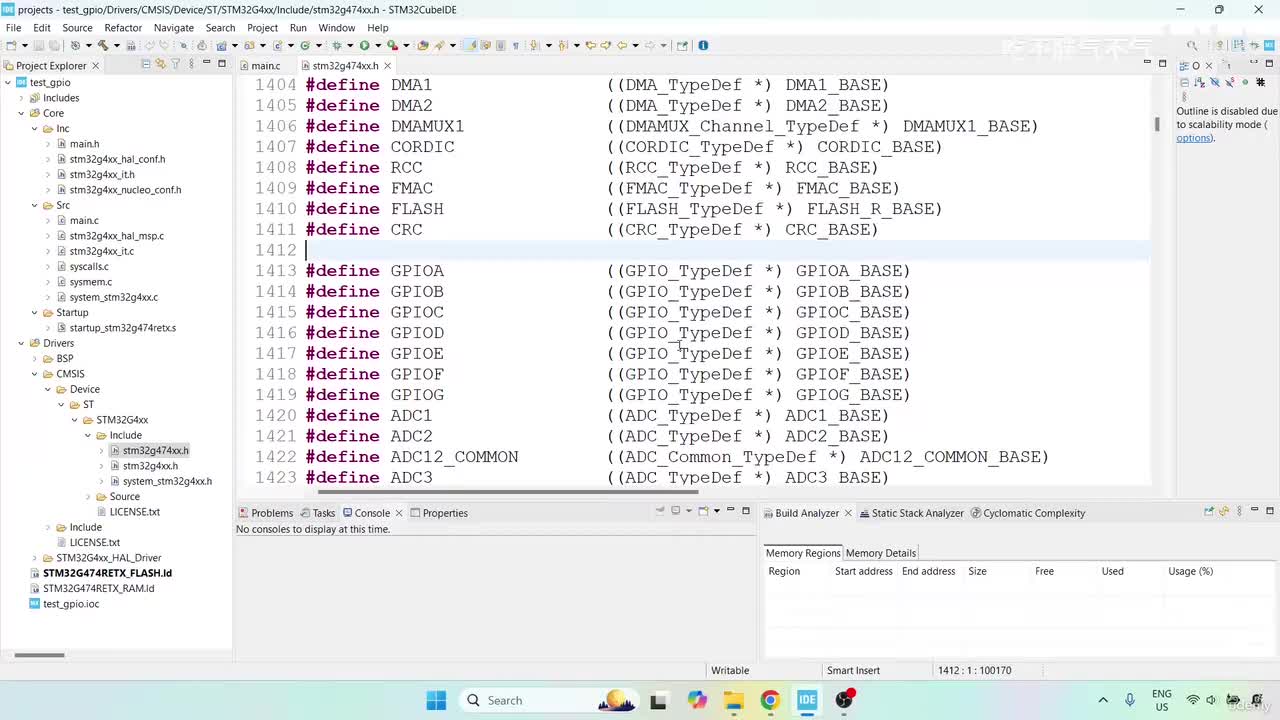Screen dimensions: 1280x720
Task: Collapse the Core folder in tree
Action: 21,113
